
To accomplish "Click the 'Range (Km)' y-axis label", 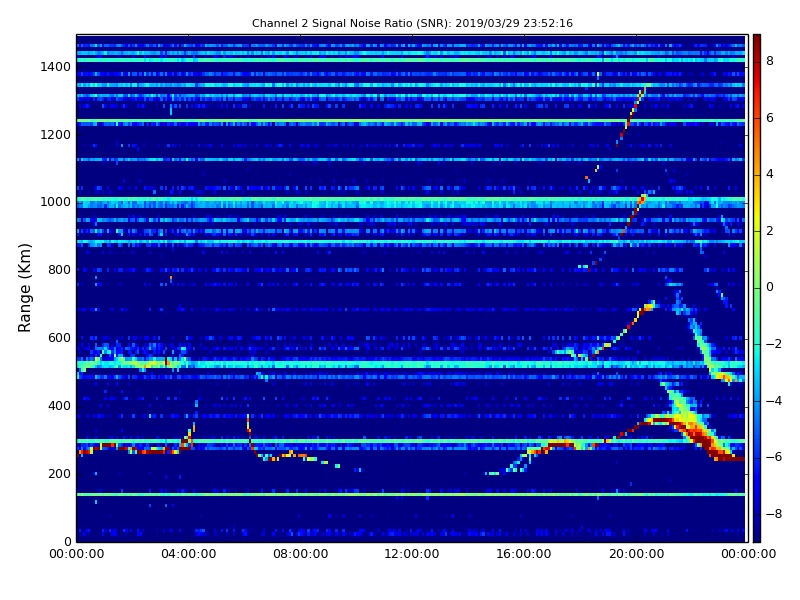I will (x=24, y=288).
